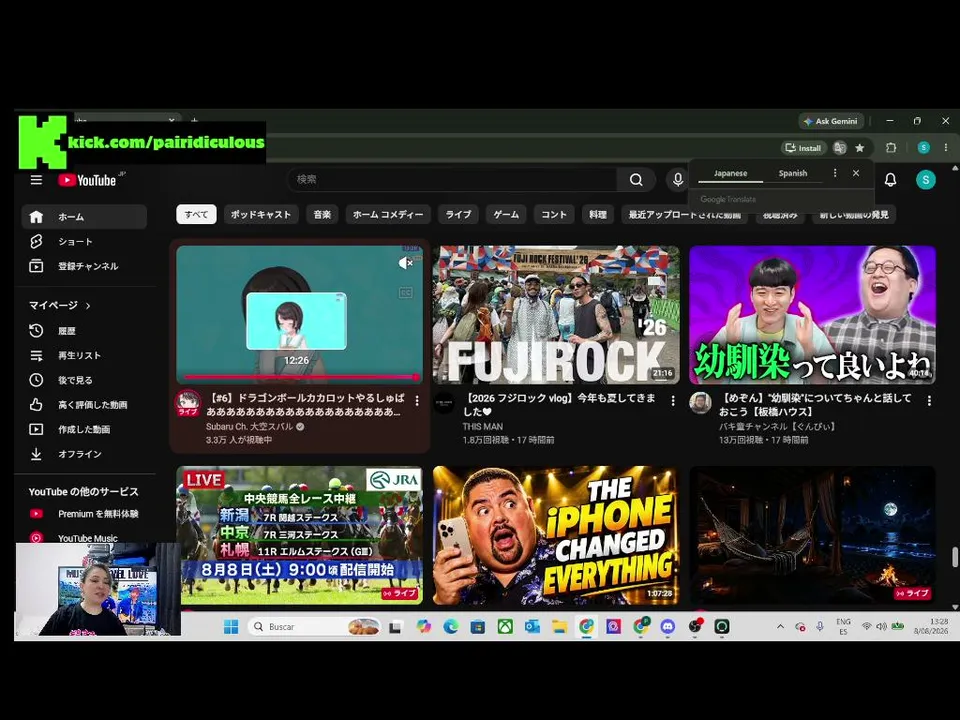Open YouTube notifications bell
960x720 pixels.
pyautogui.click(x=890, y=179)
